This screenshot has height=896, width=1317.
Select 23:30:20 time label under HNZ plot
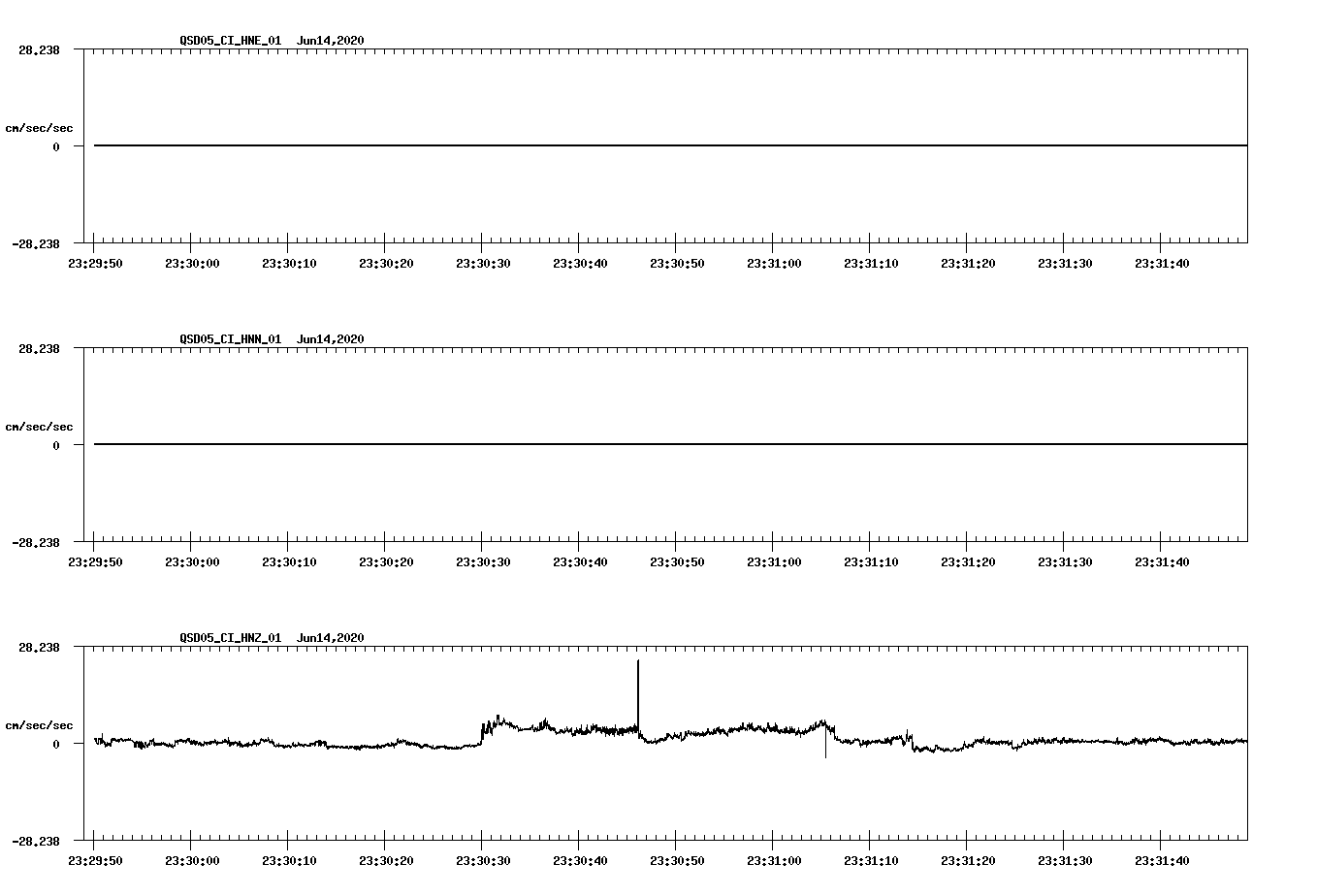coord(386,861)
